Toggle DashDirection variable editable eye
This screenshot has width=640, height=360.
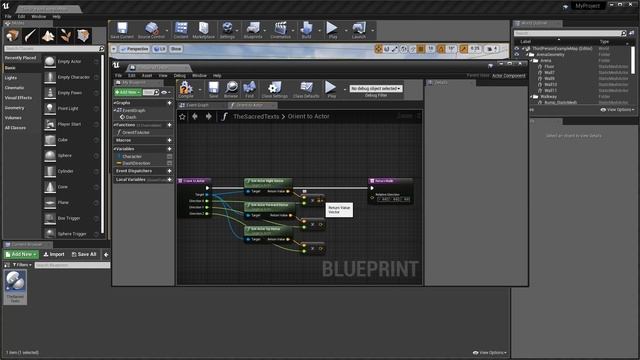tap(169, 163)
